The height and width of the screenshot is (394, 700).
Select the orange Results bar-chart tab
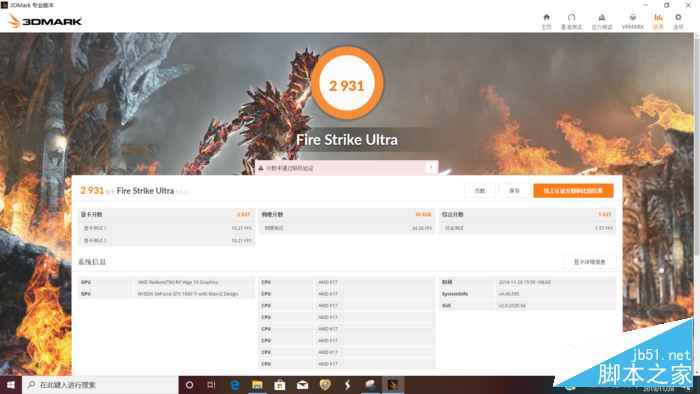(x=658, y=21)
